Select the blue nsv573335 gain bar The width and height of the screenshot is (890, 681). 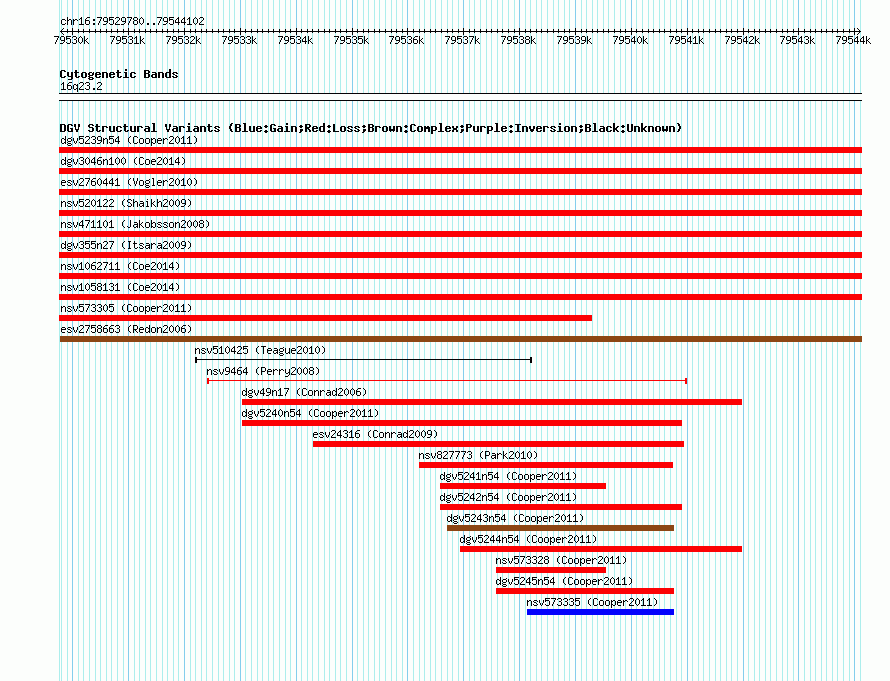[601, 612]
